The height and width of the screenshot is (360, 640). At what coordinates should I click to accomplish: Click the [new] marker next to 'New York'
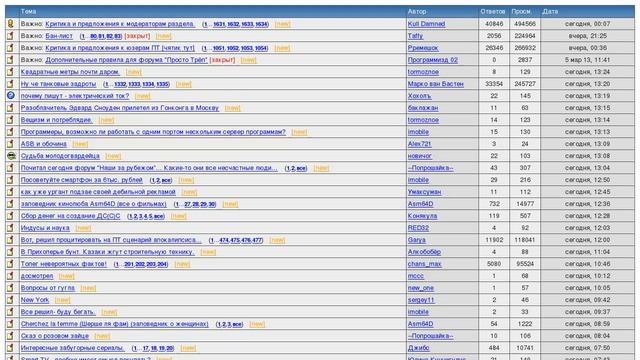click(x=62, y=300)
